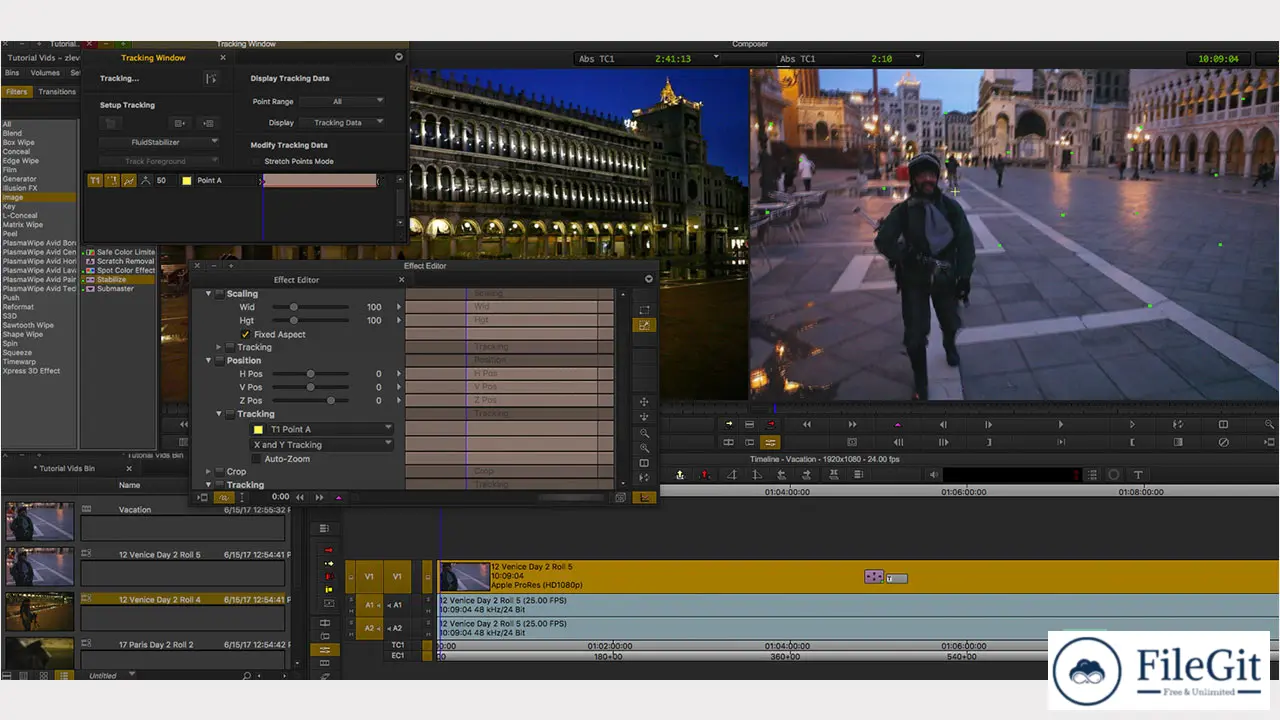Toggle the Scaling group enable button

[x=220, y=294]
